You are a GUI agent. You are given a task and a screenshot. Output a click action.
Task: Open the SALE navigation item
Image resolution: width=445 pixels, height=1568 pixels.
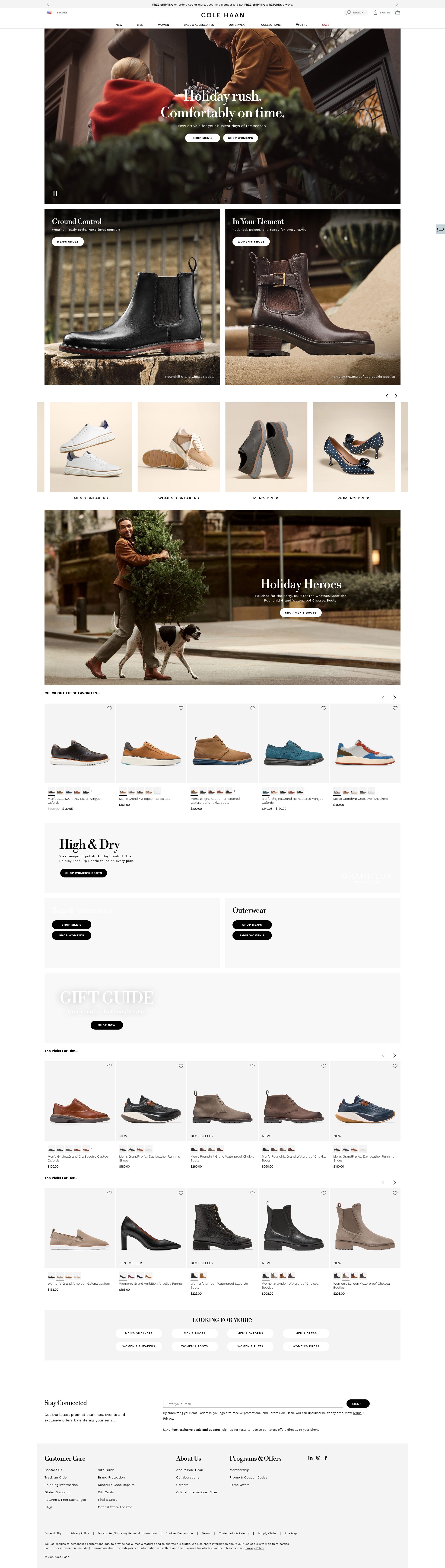326,25
